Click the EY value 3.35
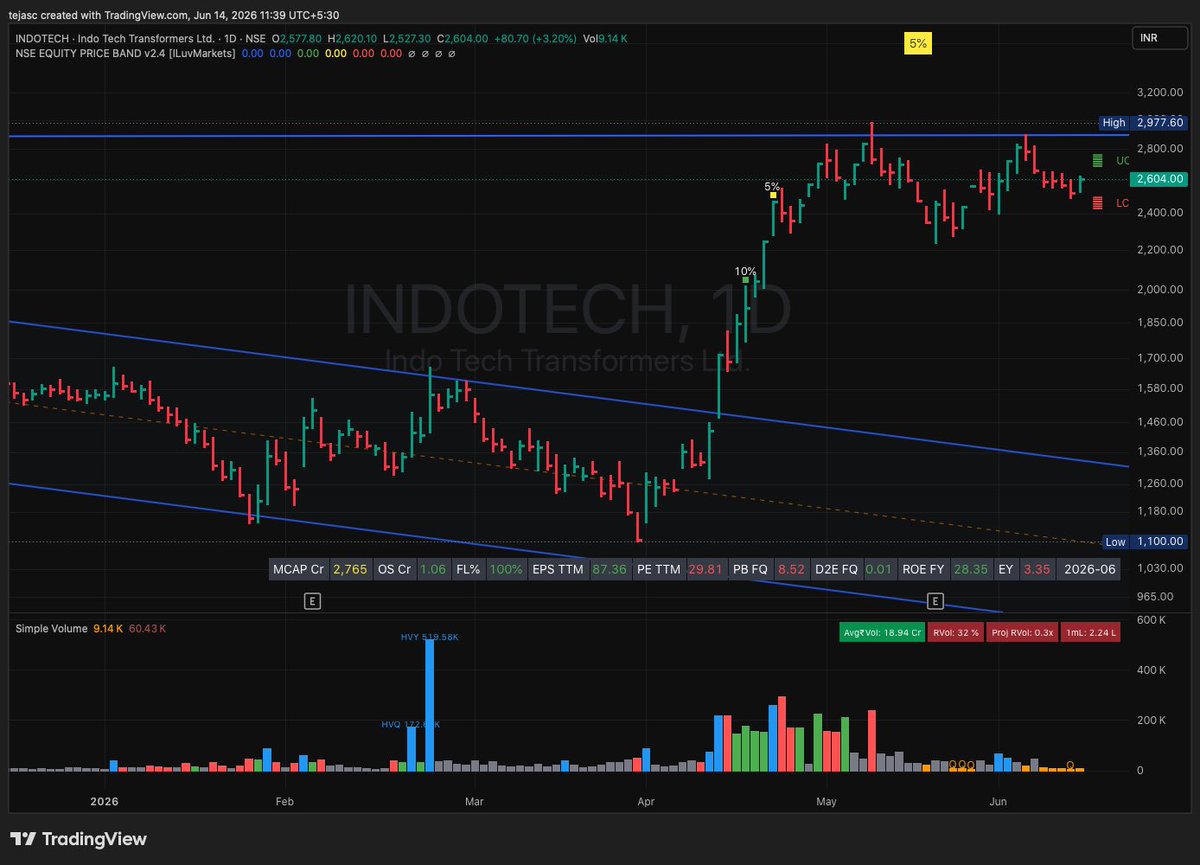The image size is (1200, 865). click(x=1038, y=569)
